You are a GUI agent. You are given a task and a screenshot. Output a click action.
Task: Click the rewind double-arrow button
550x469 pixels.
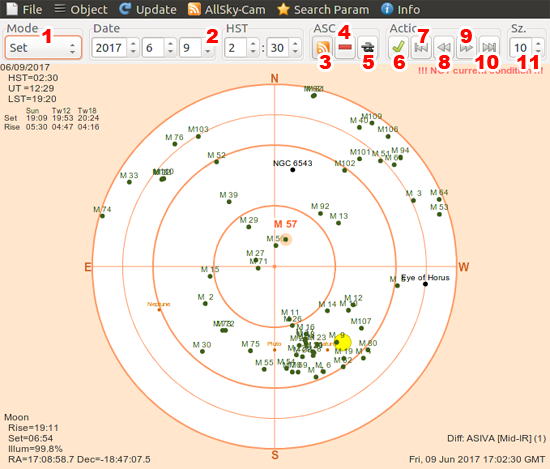[444, 47]
